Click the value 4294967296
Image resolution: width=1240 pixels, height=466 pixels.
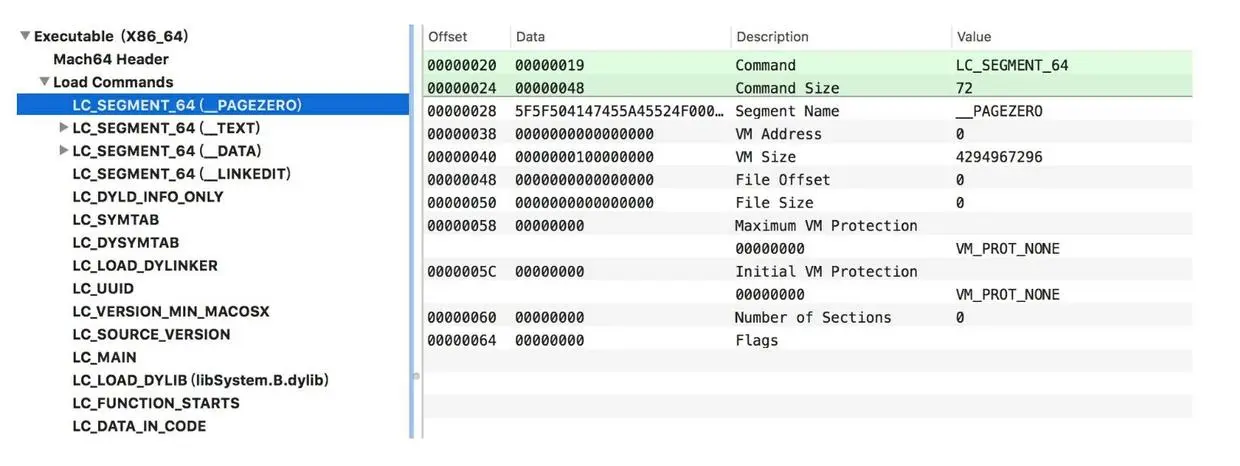click(999, 157)
